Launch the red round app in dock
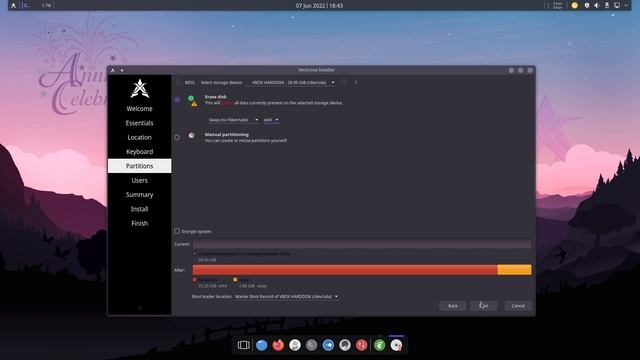The height and width of the screenshot is (360, 640). [361, 345]
